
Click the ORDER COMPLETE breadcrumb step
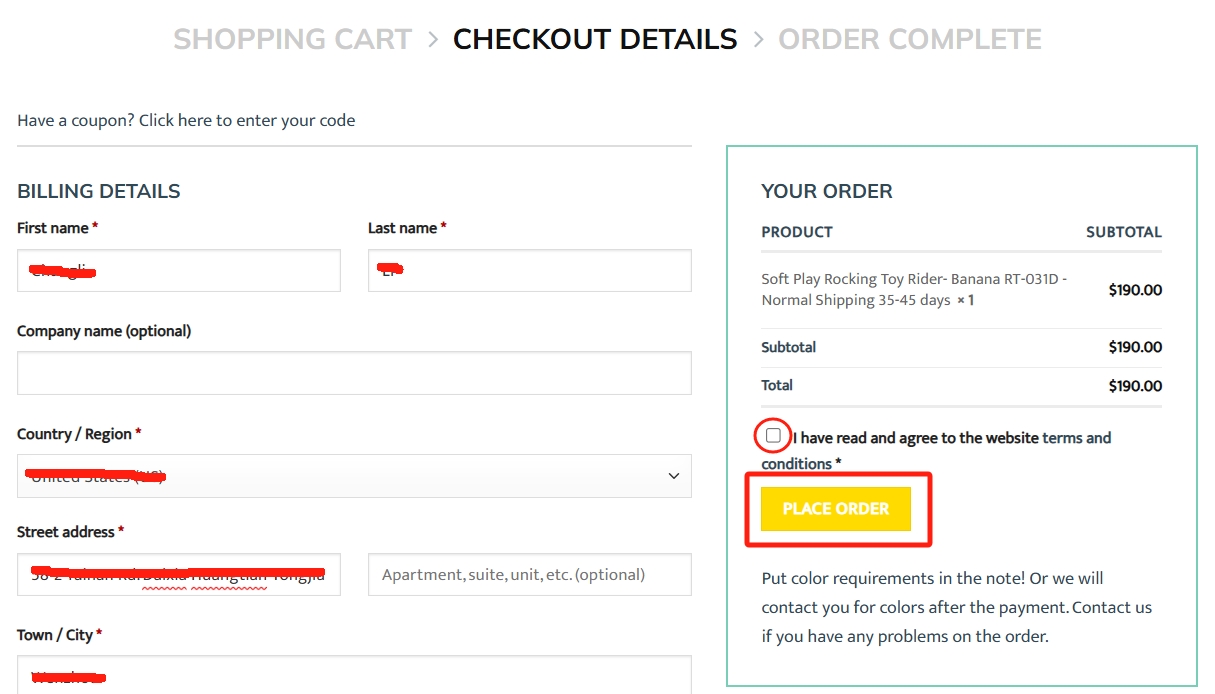tap(911, 38)
